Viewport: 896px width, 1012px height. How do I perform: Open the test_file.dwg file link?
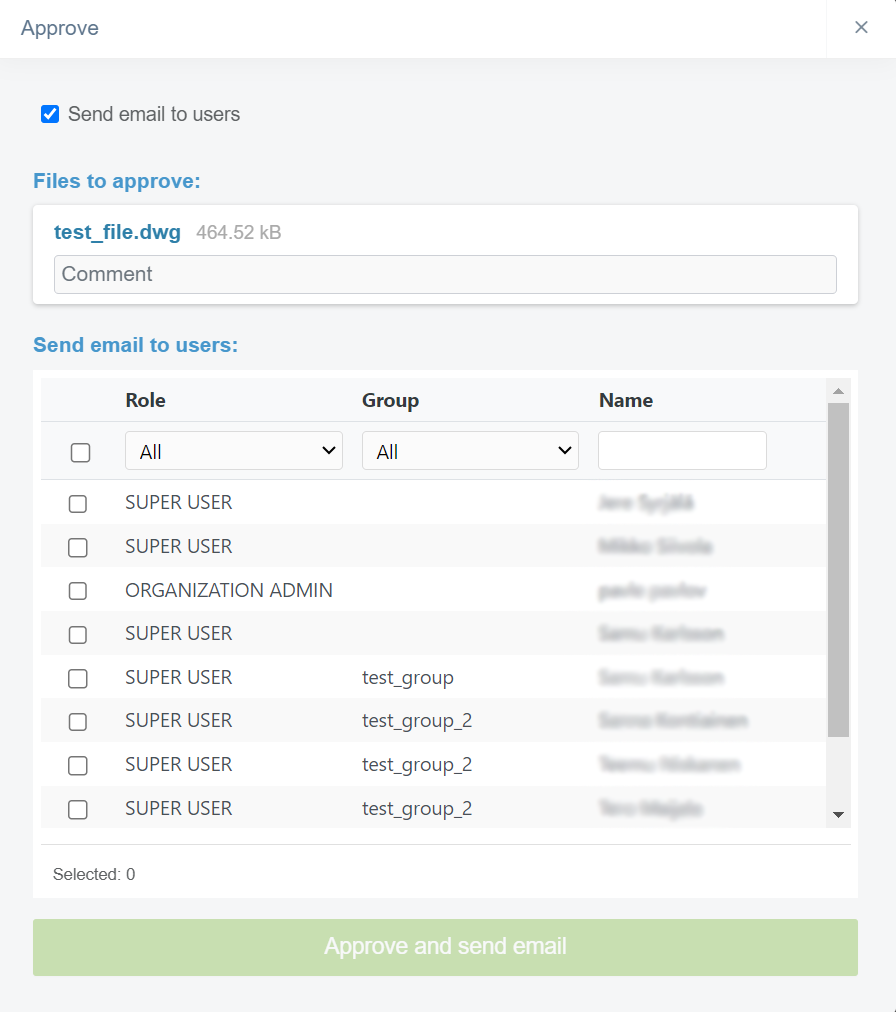click(117, 233)
